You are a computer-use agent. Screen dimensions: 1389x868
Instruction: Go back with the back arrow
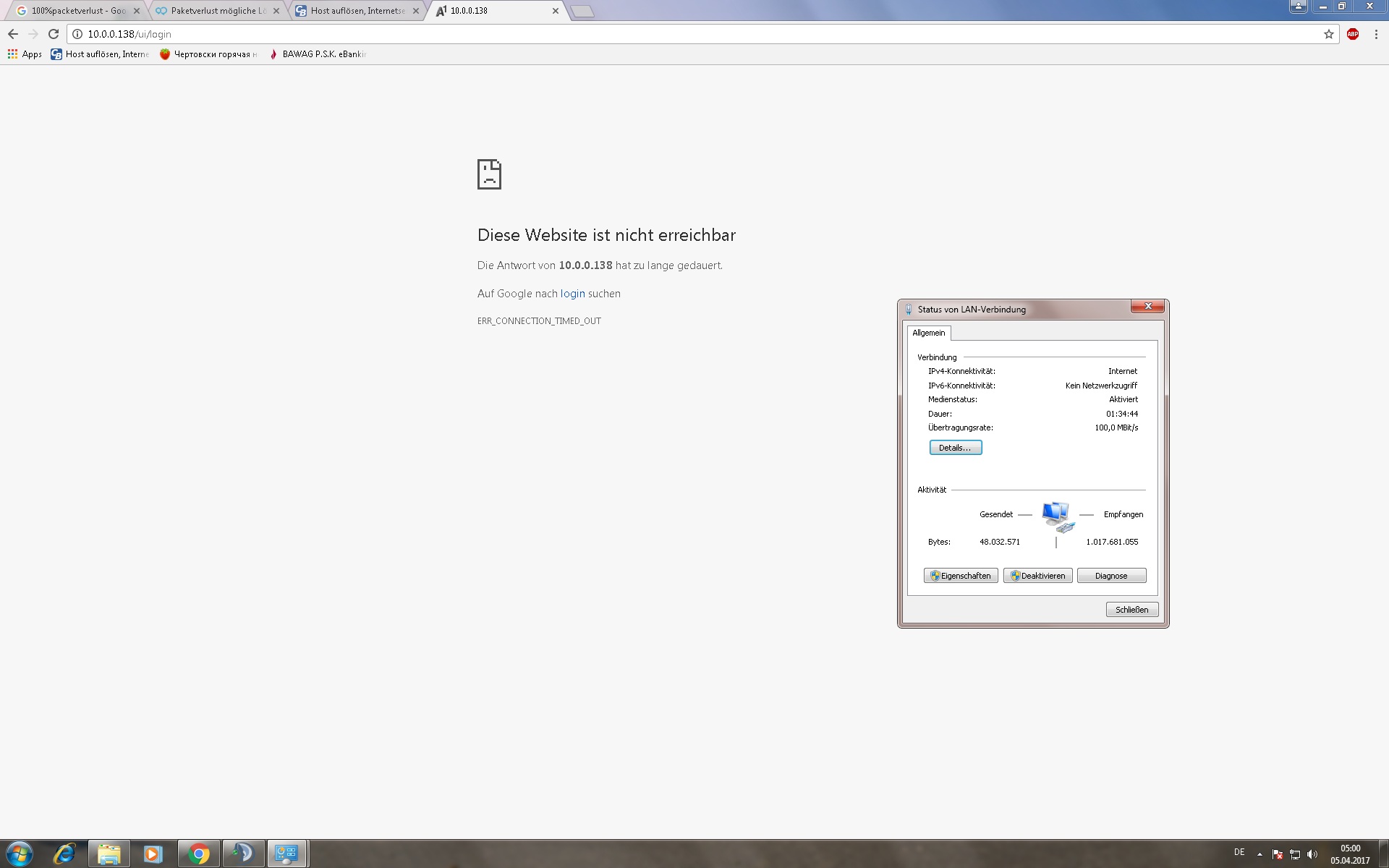click(x=13, y=34)
